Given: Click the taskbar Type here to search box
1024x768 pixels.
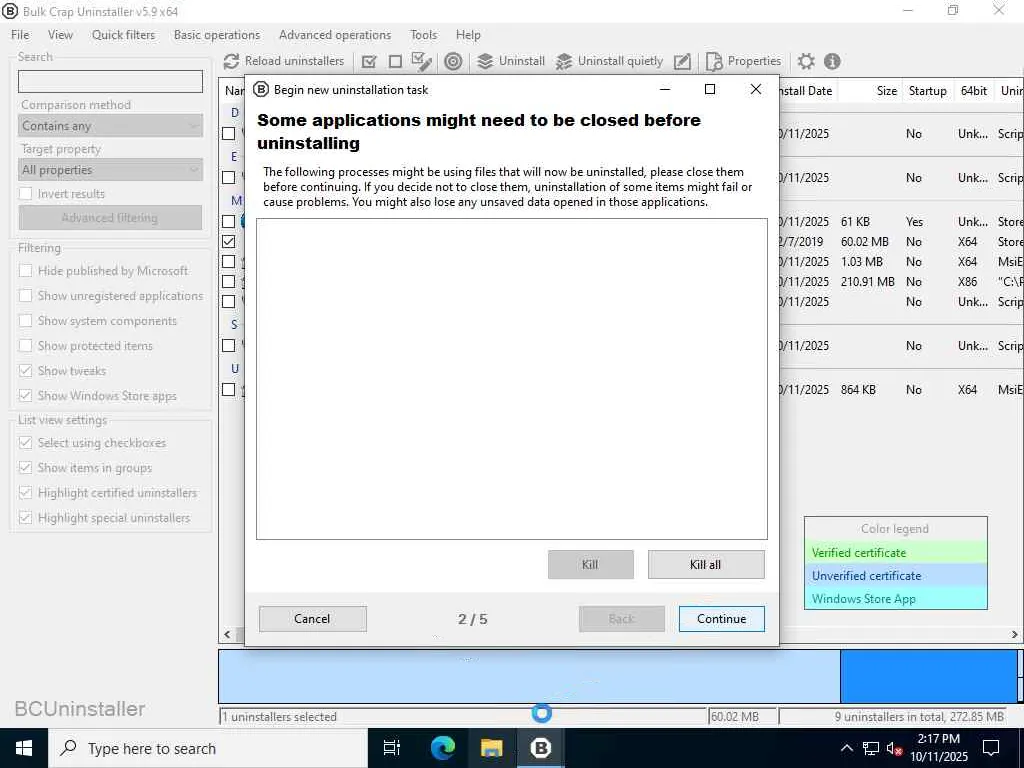Looking at the screenshot, I should (x=208, y=748).
